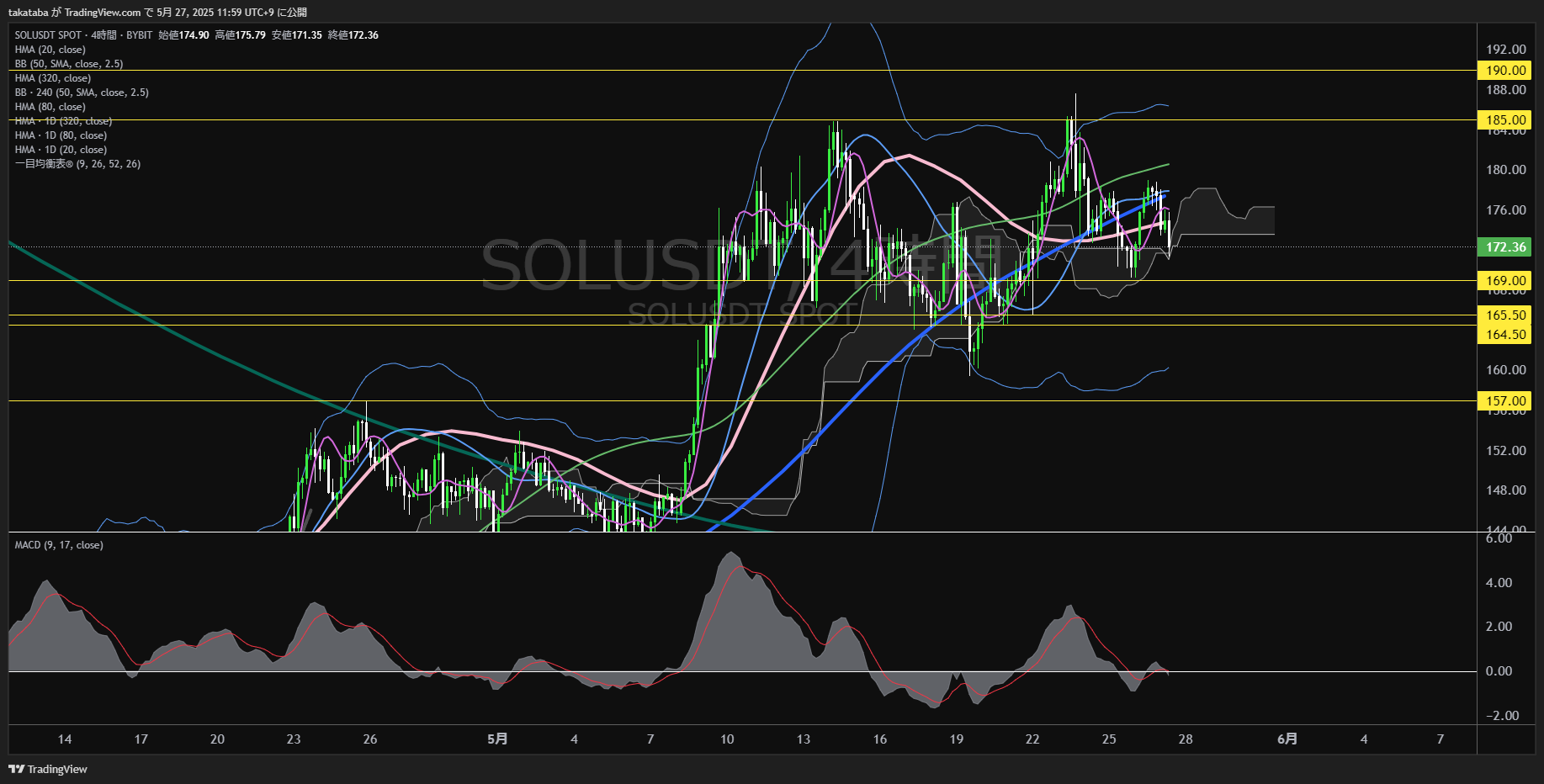Click the date 10 on time axis
1544x784 pixels.
[727, 739]
